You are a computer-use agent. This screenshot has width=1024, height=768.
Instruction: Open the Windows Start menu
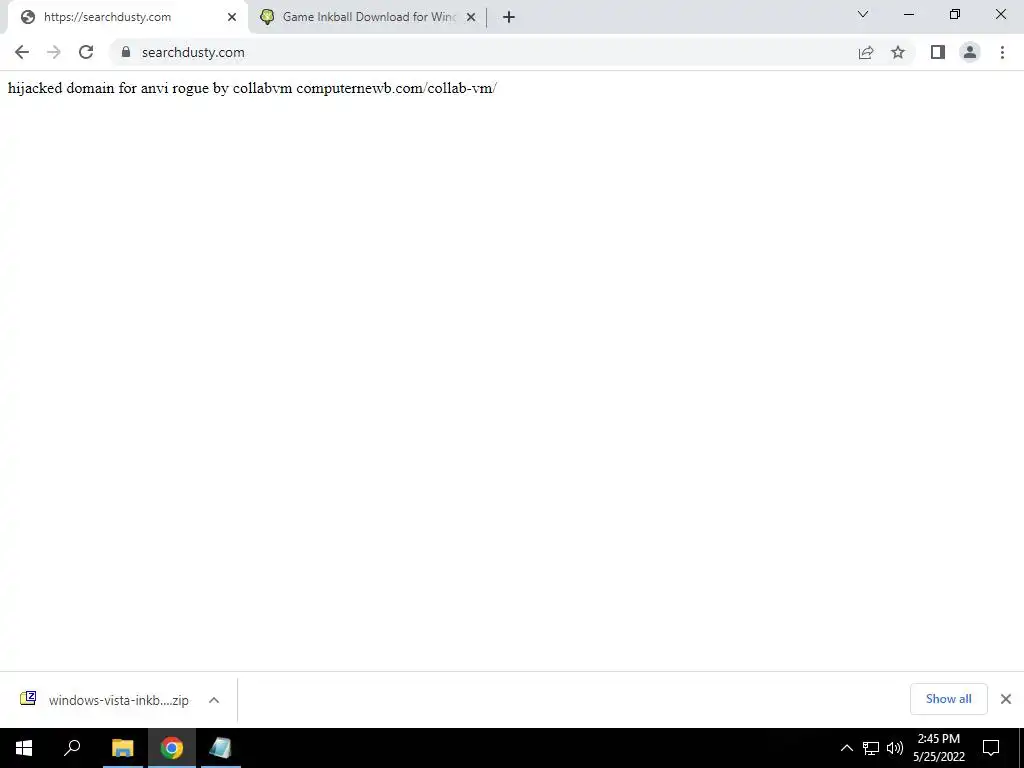(x=24, y=748)
